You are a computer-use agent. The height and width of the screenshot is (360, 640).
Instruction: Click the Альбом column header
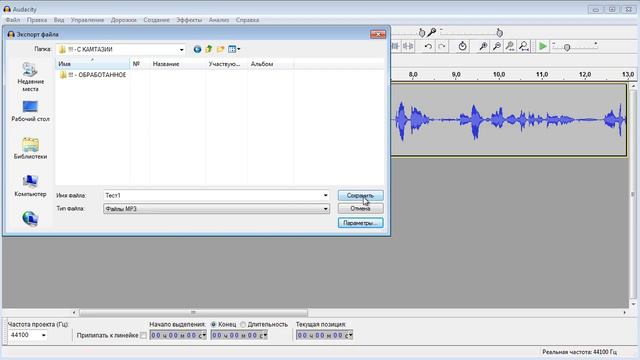pos(270,64)
